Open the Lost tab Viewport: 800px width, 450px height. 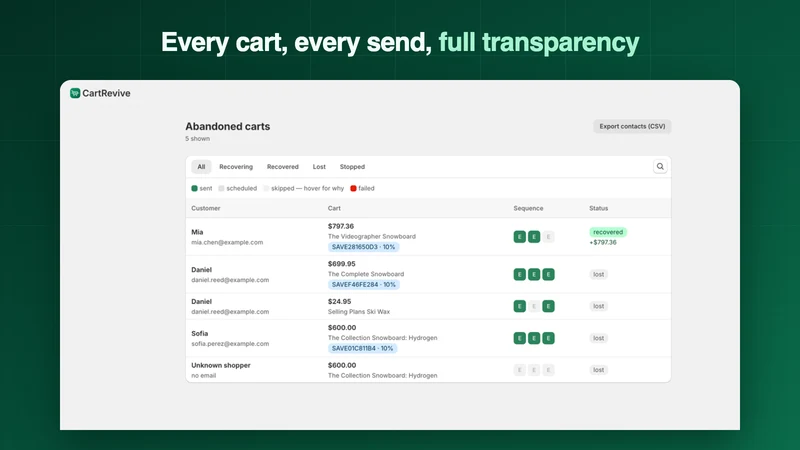click(319, 167)
